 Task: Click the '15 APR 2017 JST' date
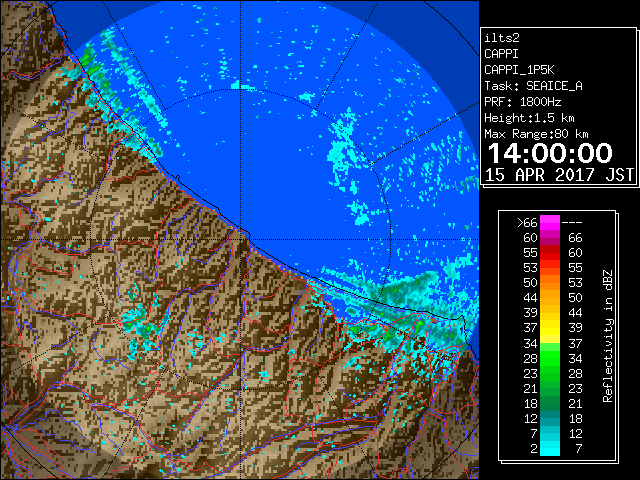(x=559, y=175)
